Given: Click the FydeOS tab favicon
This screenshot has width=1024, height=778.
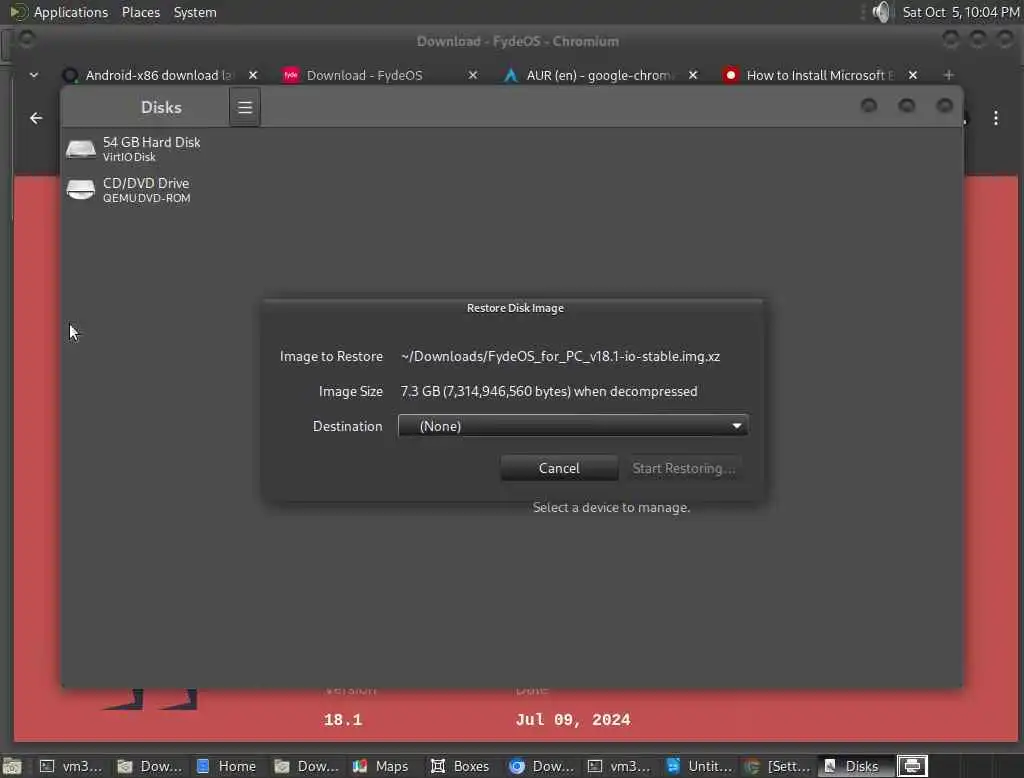Looking at the screenshot, I should click(x=291, y=75).
